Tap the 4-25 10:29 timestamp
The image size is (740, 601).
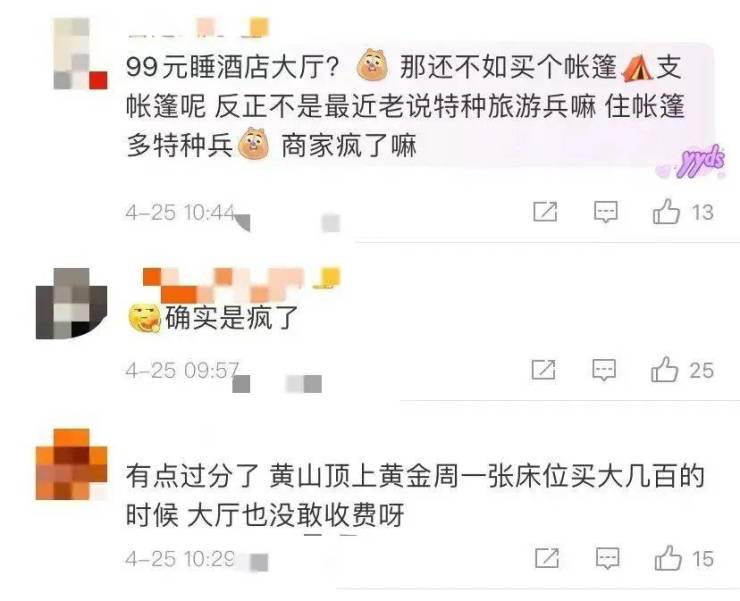tap(180, 559)
